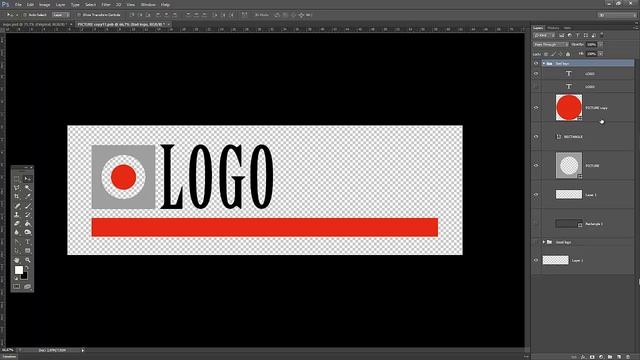Image resolution: width=640 pixels, height=360 pixels.
Task: Select the Rectangular Marquee tool
Action: coord(17,179)
